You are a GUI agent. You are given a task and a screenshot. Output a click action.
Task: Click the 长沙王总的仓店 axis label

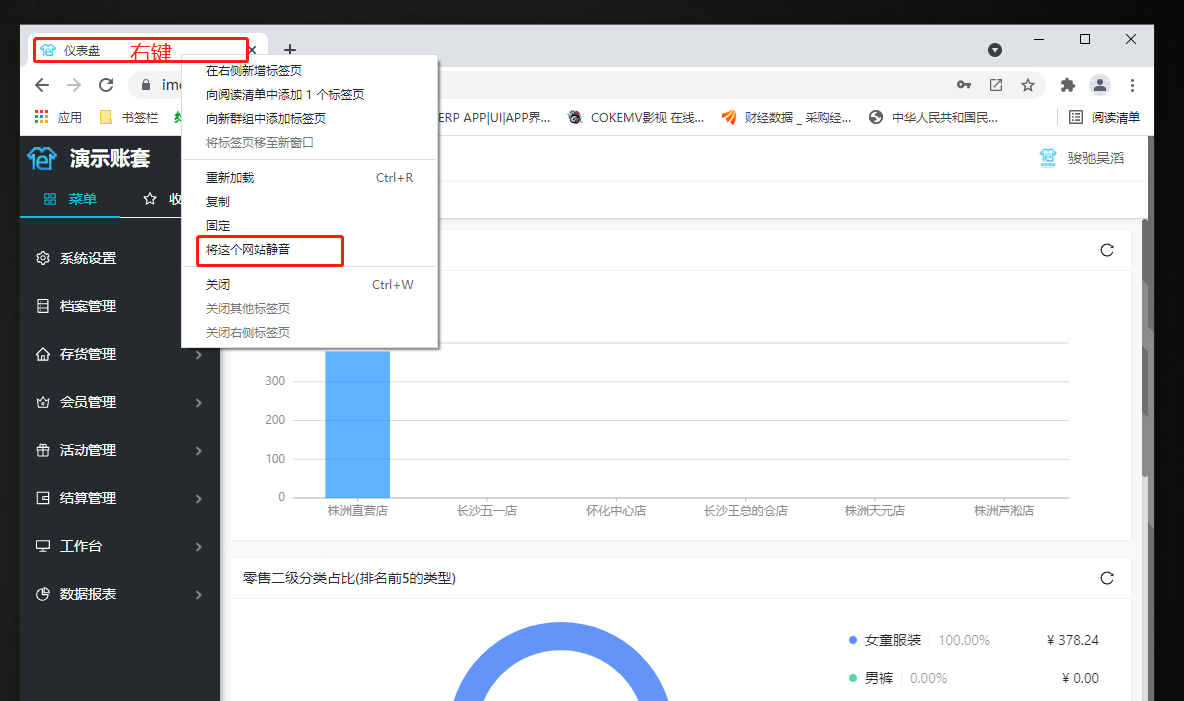pyautogui.click(x=746, y=511)
